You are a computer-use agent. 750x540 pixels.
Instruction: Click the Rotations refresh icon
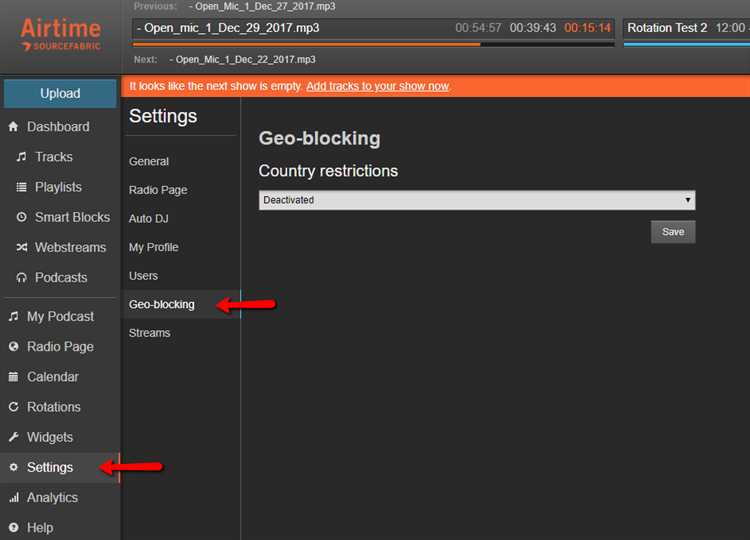(x=13, y=407)
